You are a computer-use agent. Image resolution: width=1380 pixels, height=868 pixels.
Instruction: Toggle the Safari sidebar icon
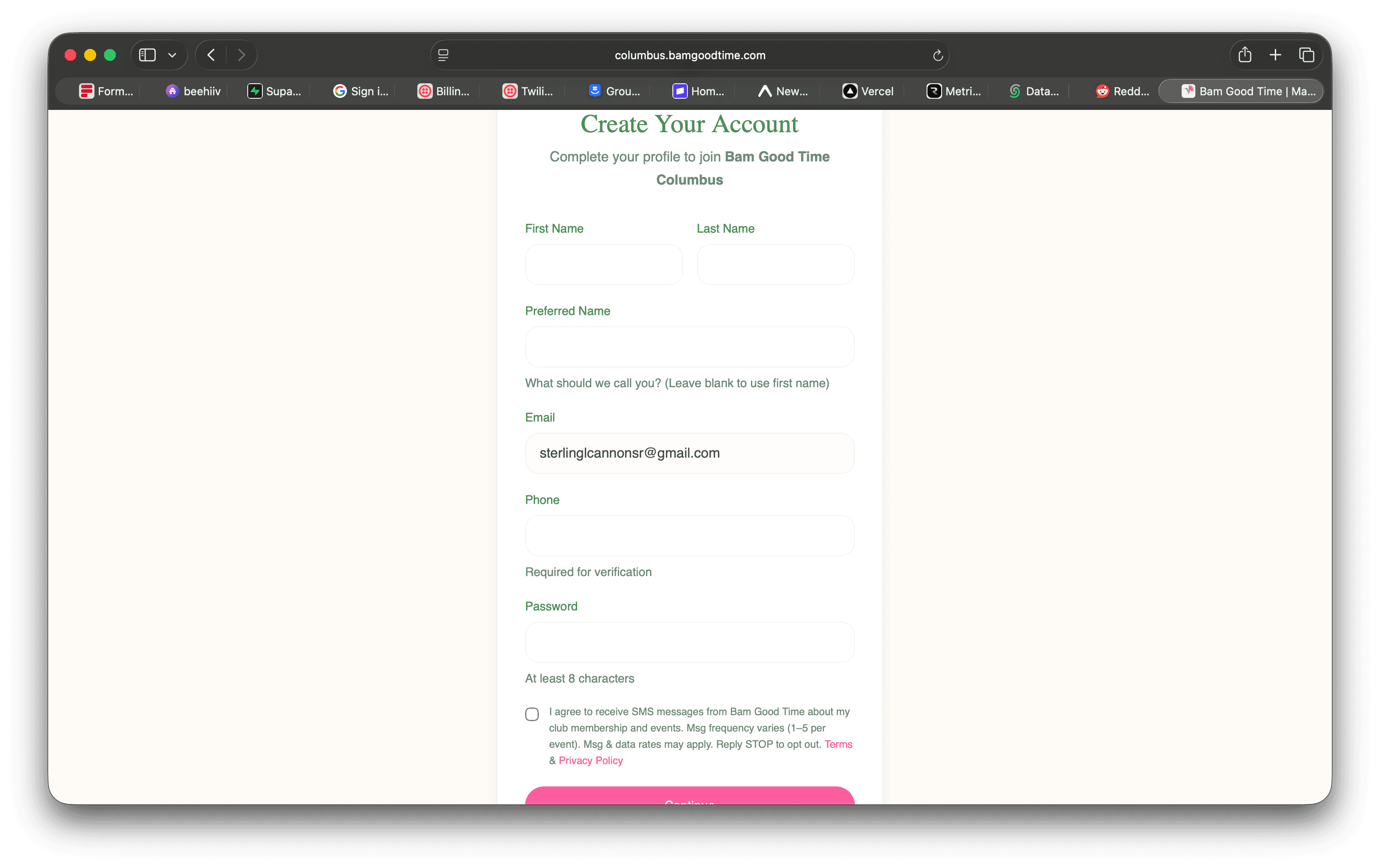point(147,55)
